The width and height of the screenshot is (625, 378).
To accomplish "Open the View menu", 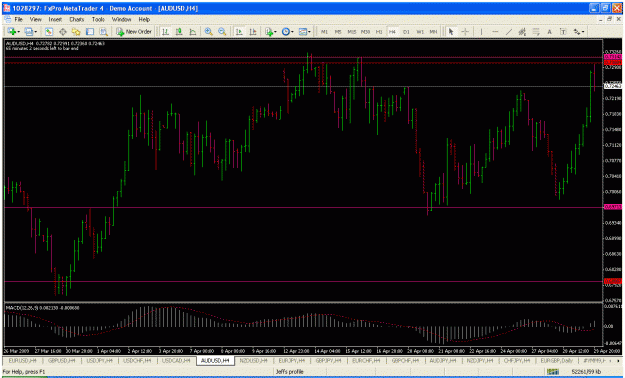I will (35, 19).
